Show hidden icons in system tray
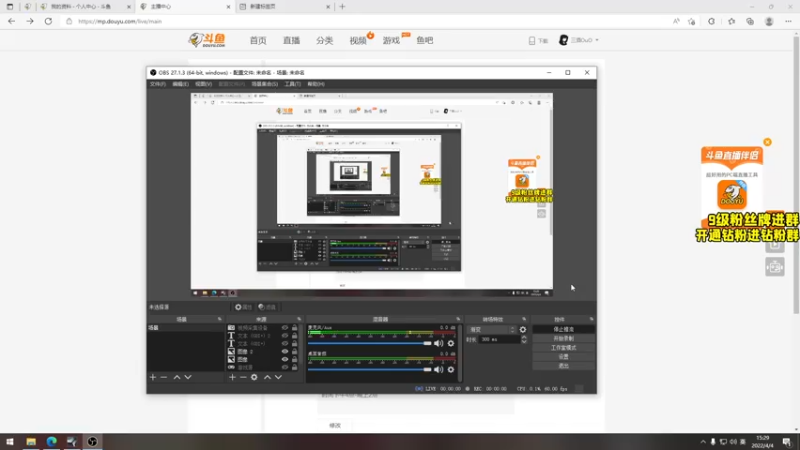Viewport: 800px width, 450px height. tap(703, 442)
